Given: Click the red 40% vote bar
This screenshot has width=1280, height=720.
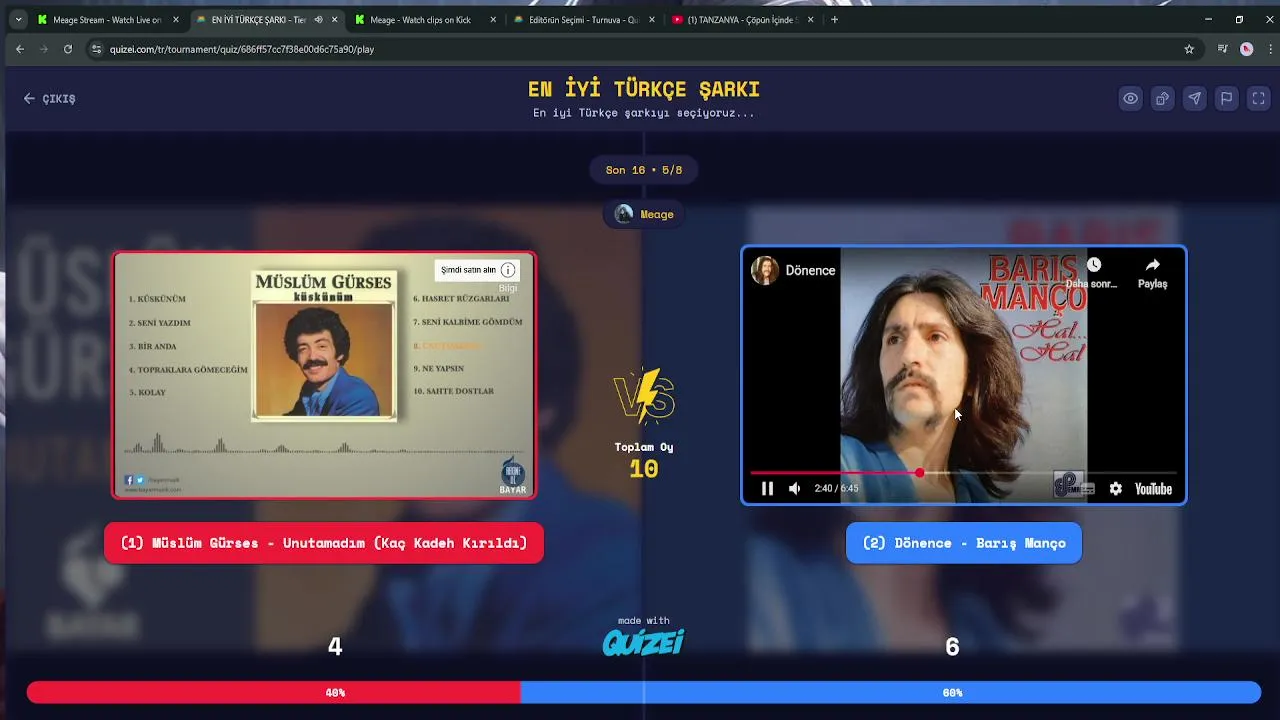Looking at the screenshot, I should (x=273, y=692).
